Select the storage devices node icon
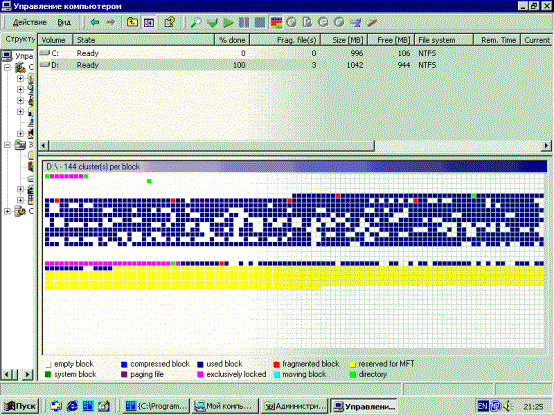The image size is (554, 415). point(20,144)
